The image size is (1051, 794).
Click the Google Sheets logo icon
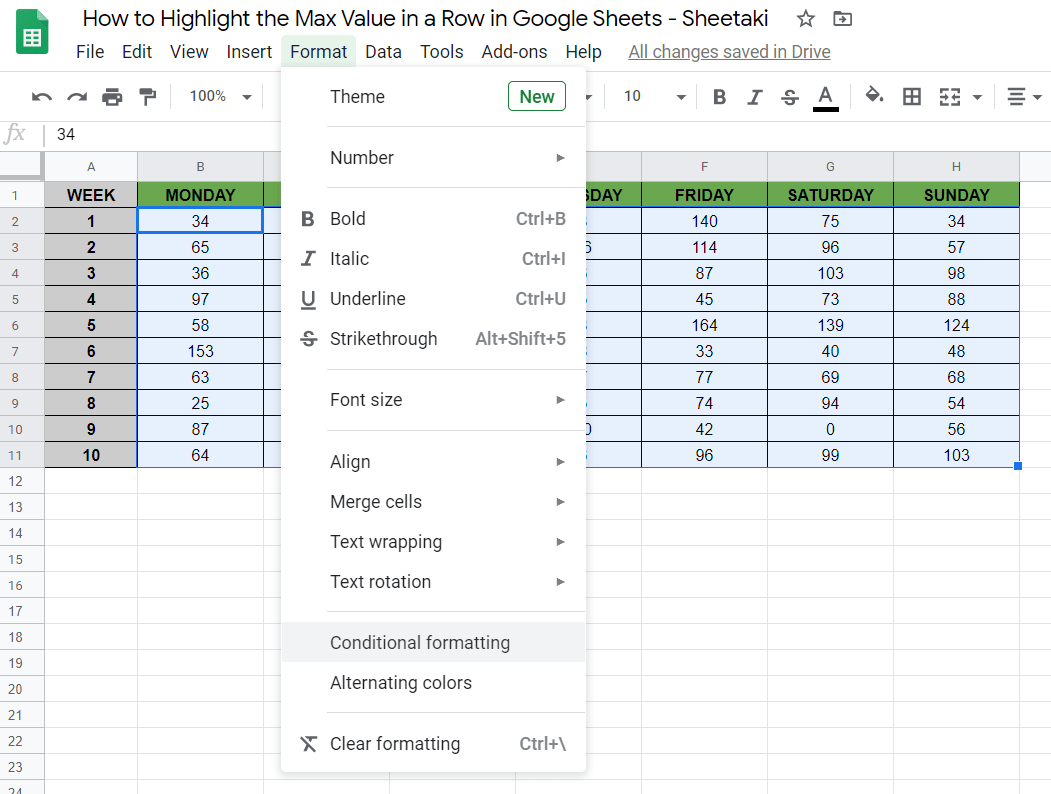click(x=31, y=31)
